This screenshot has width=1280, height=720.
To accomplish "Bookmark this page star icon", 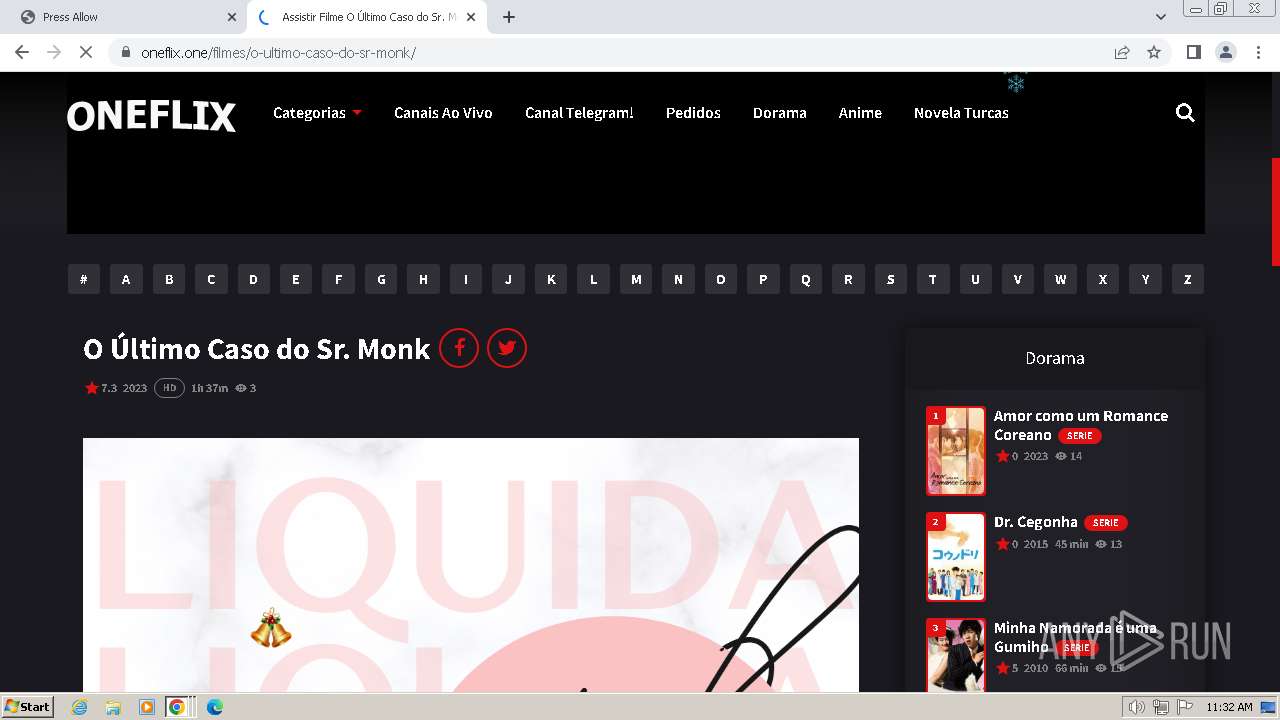I will click(x=1154, y=52).
